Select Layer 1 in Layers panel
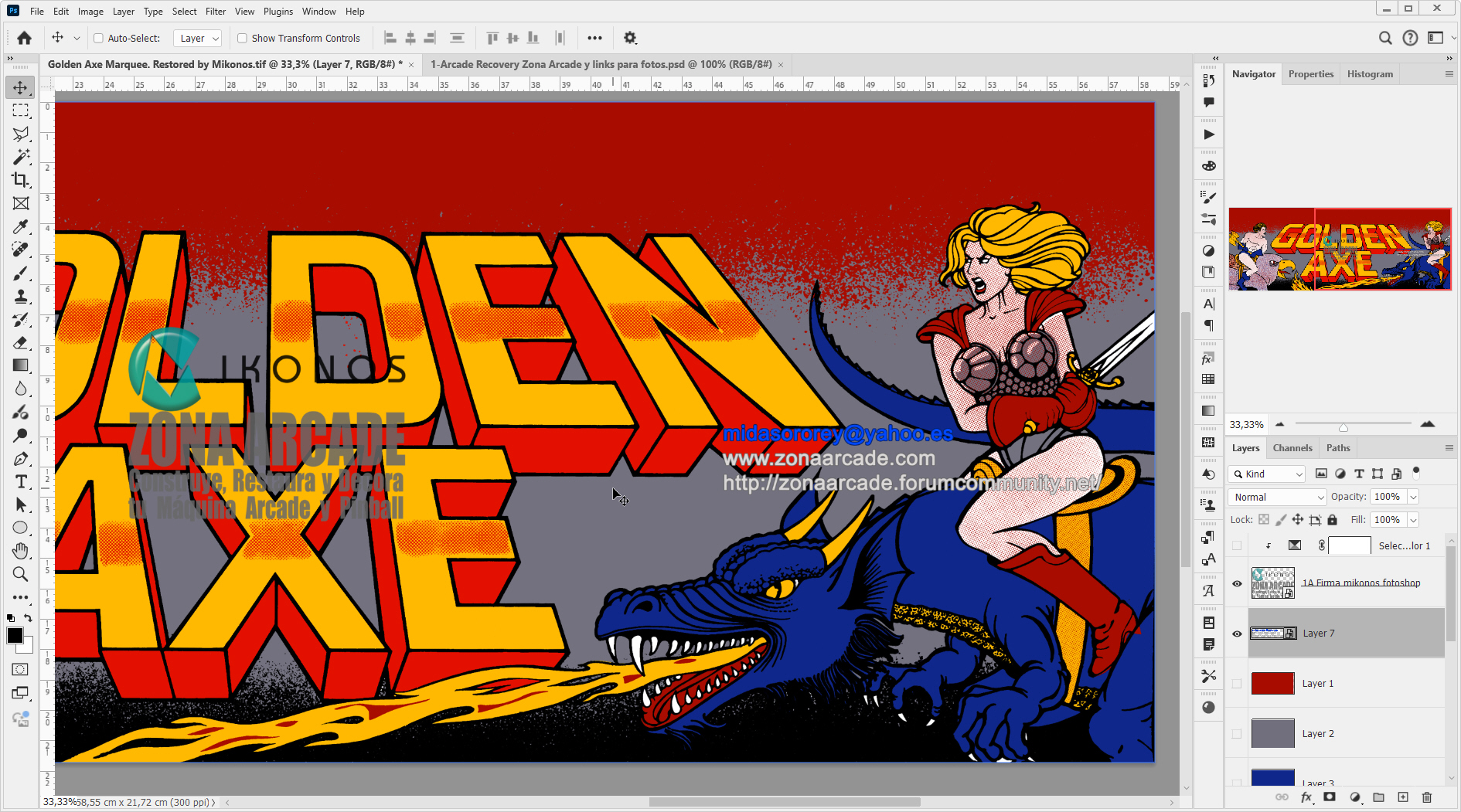 coord(1347,684)
